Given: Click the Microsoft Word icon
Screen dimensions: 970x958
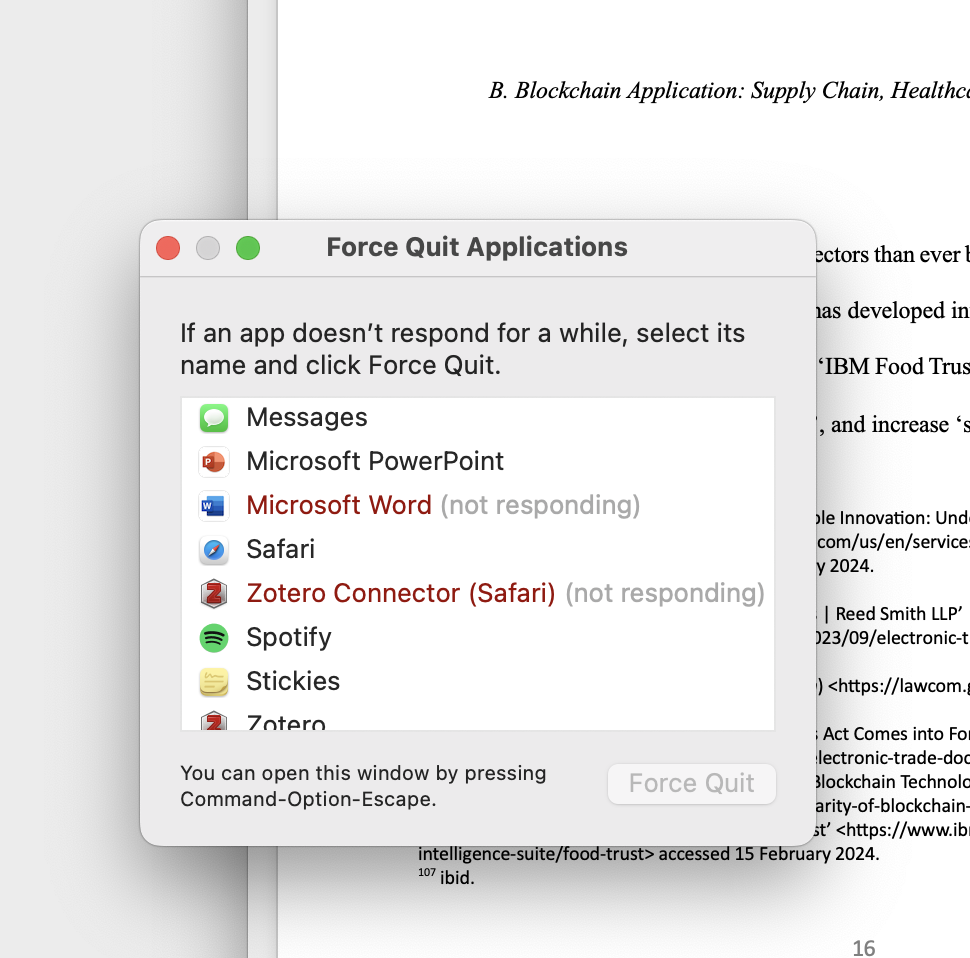Looking at the screenshot, I should tap(214, 506).
